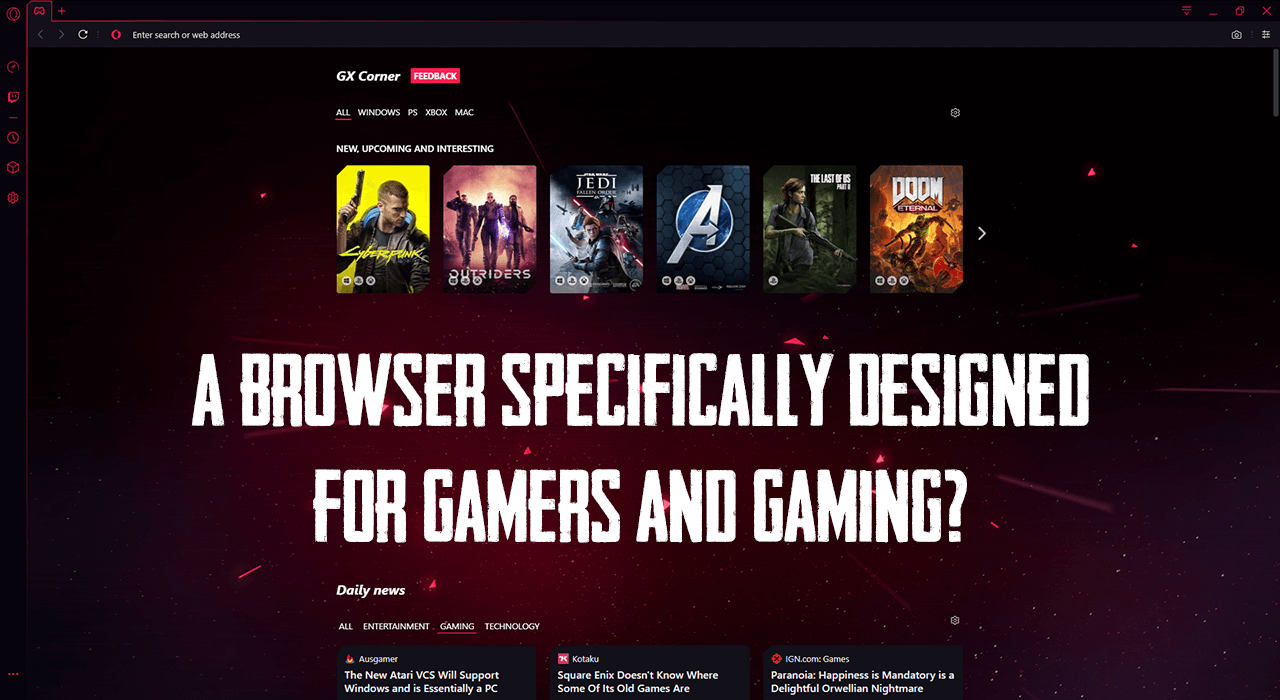The image size is (1280, 700).
Task: Click the IGN.com source icon
Action: point(776,659)
